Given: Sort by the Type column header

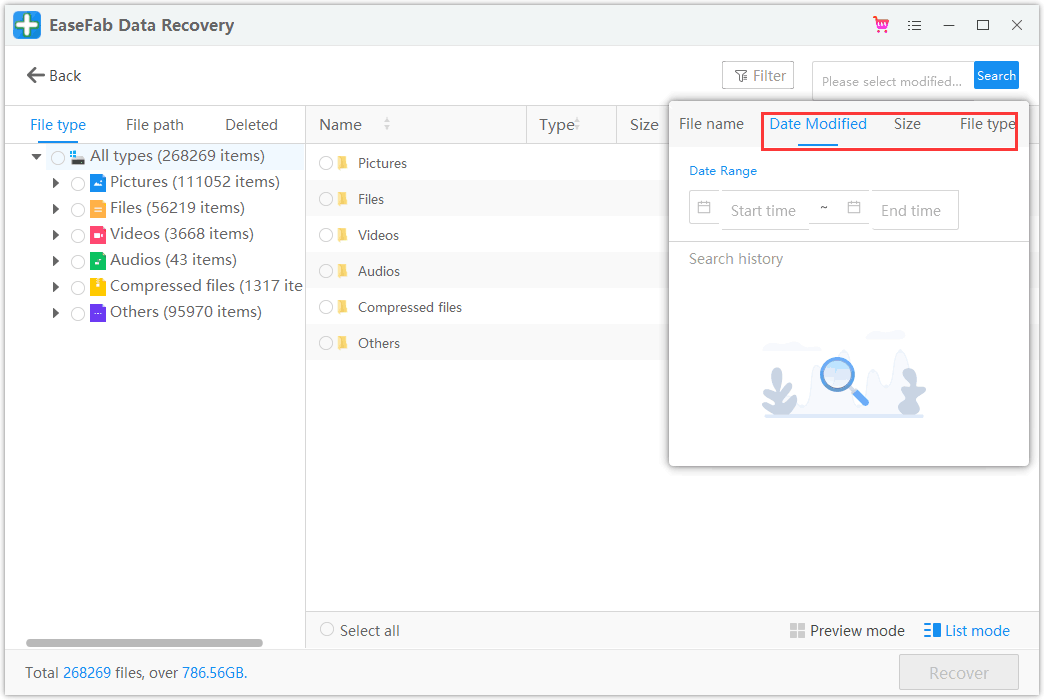Looking at the screenshot, I should coord(559,125).
